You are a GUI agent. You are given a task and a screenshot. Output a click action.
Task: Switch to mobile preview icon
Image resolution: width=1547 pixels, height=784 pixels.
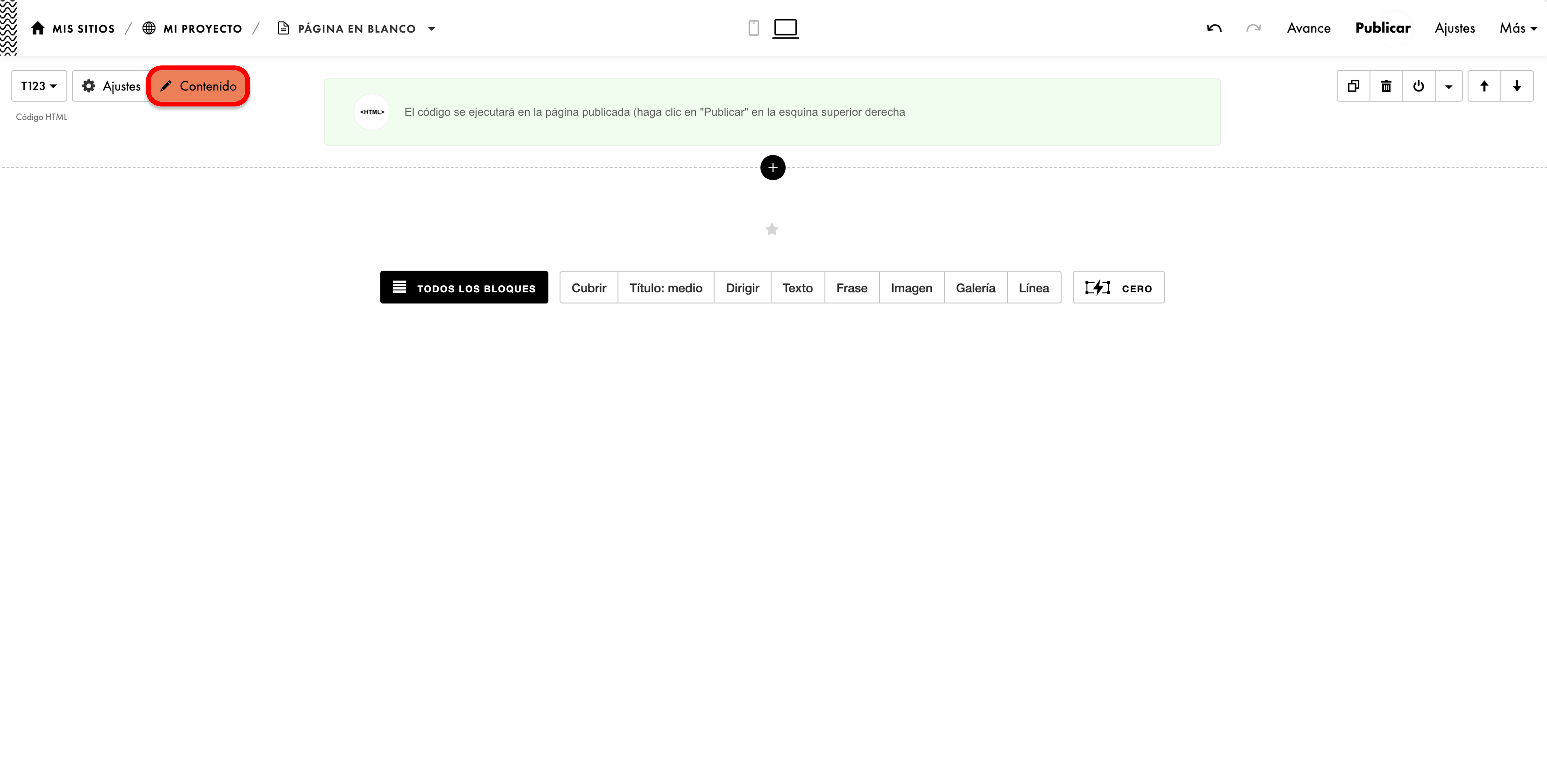754,28
